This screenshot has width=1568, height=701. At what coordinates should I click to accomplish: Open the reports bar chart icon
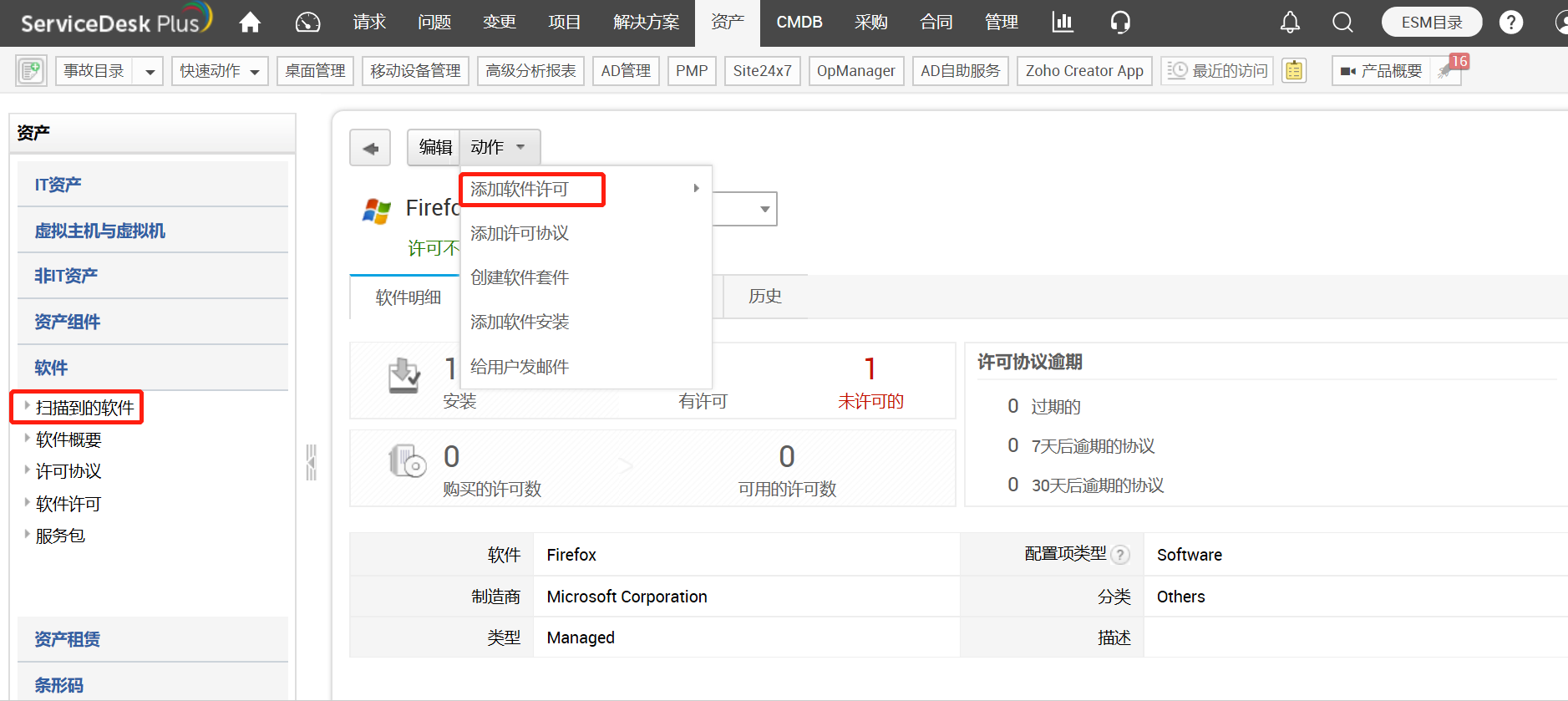pos(1063,23)
